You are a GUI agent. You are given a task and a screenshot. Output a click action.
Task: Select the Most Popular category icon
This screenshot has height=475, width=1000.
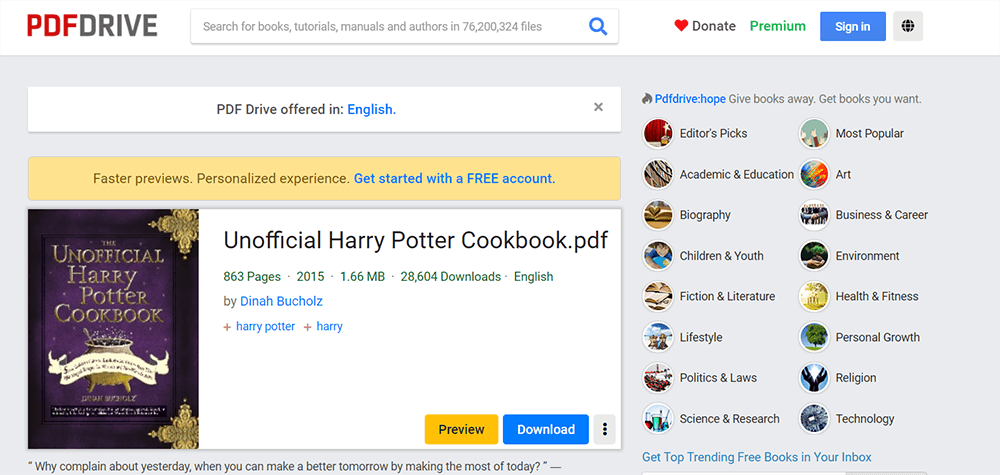814,133
